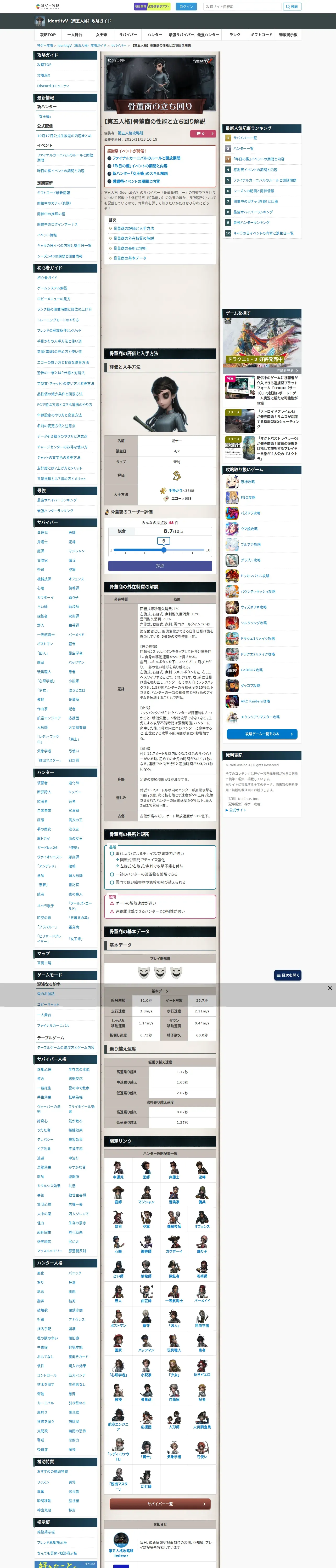This screenshot has width=336, height=1568.
Task: Open the ARC Raiders攻略 game icon
Action: pyautogui.click(x=232, y=701)
